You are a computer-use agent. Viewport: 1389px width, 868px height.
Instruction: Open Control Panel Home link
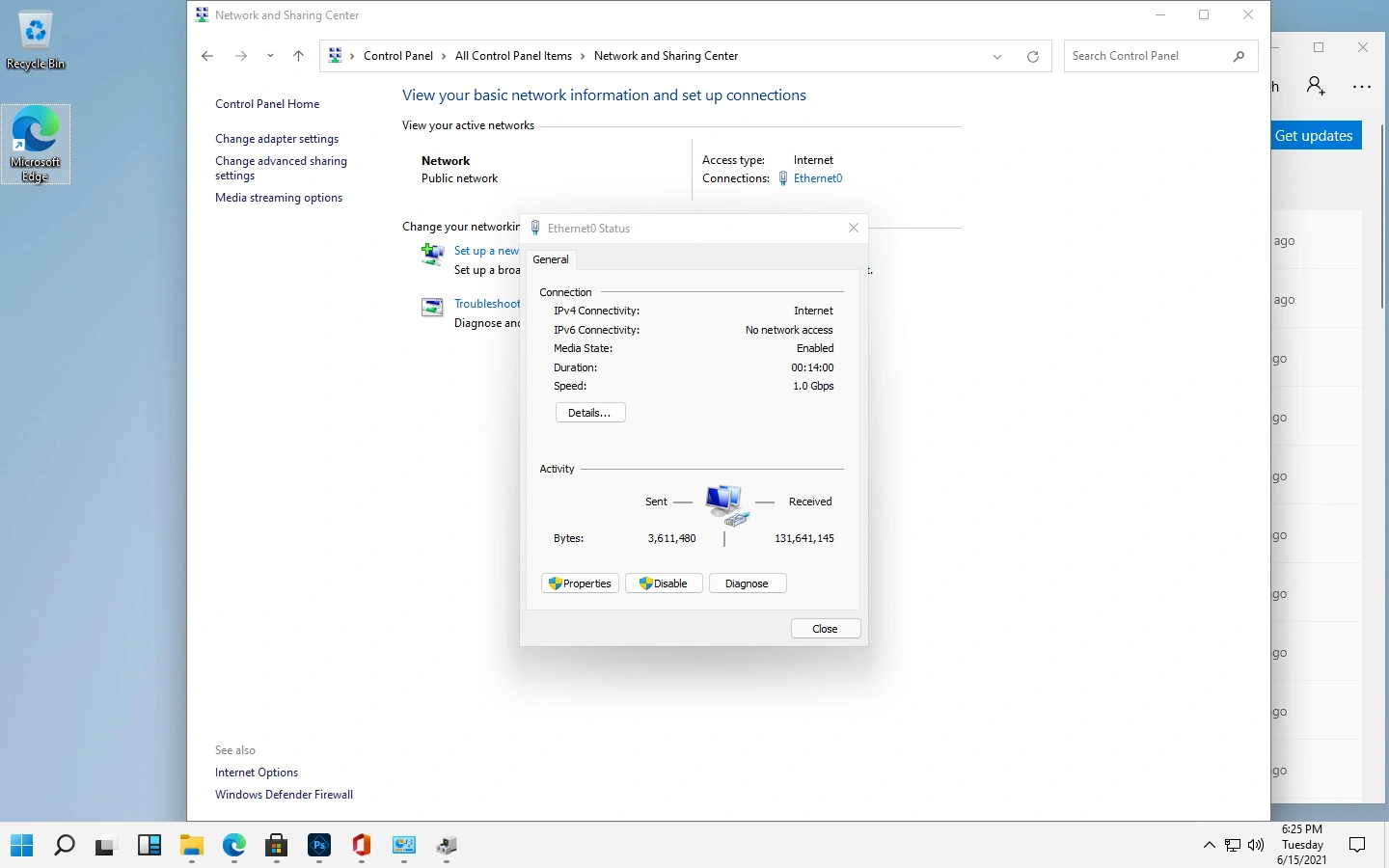(x=267, y=104)
